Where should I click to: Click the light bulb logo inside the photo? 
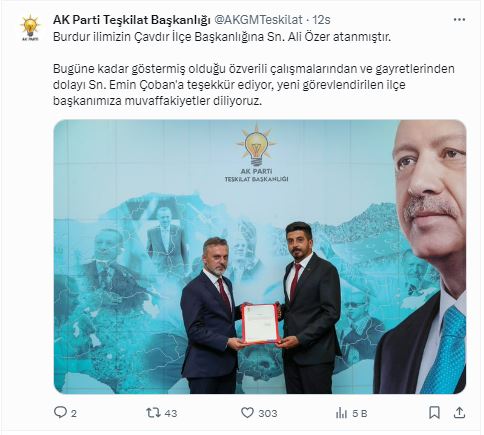click(256, 146)
